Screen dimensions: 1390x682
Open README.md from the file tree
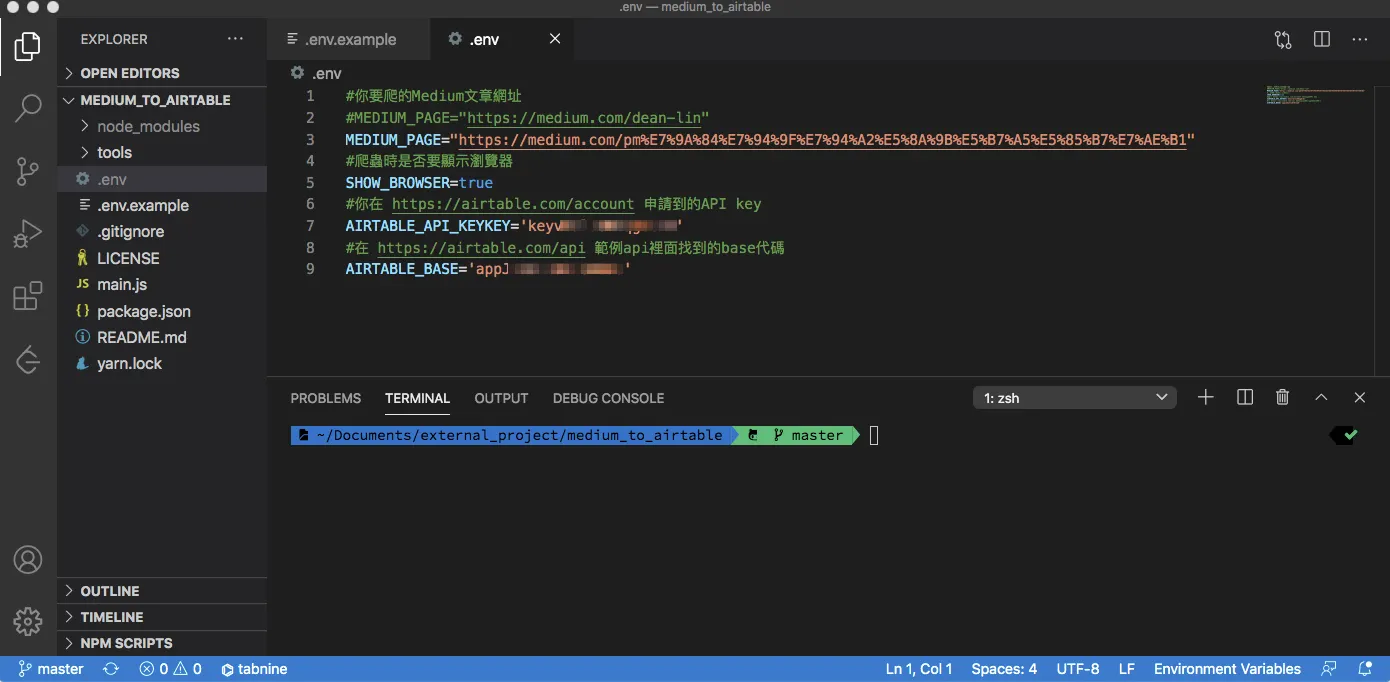click(x=162, y=337)
